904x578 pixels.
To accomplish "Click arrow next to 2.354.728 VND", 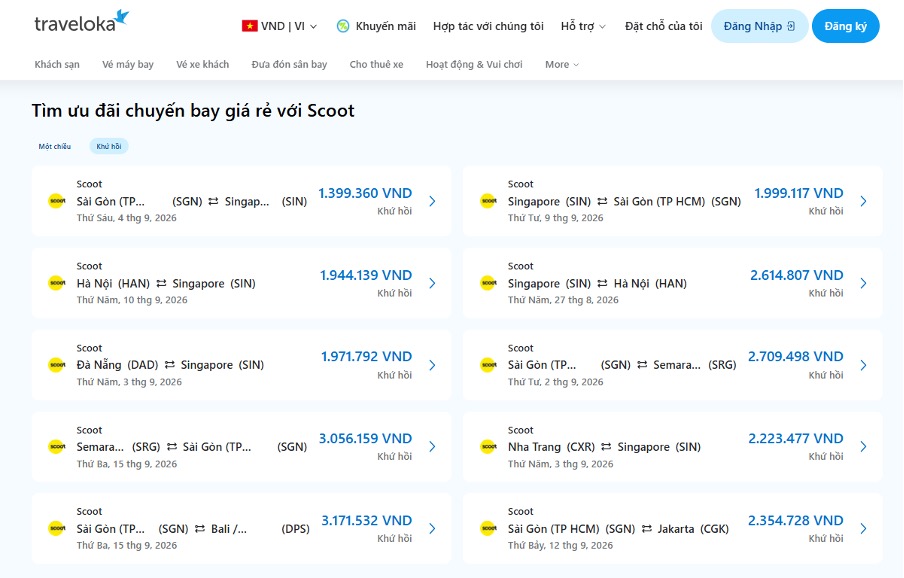I will click(x=864, y=528).
